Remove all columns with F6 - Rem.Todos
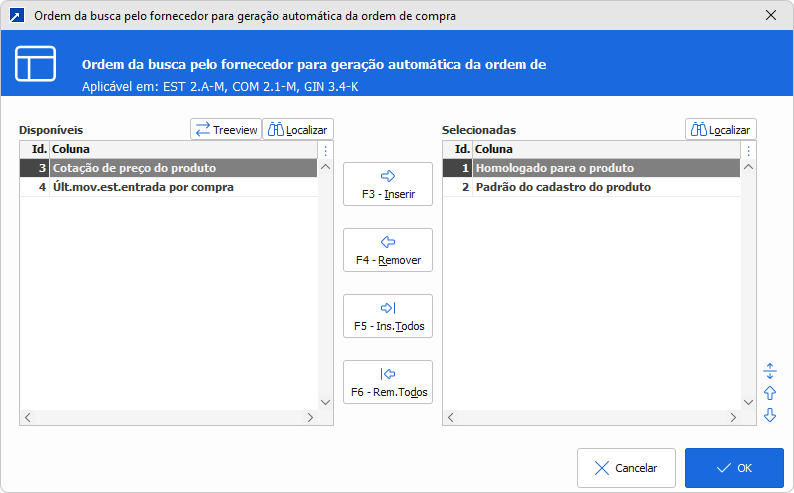Viewport: 794px width, 493px height. click(x=388, y=382)
